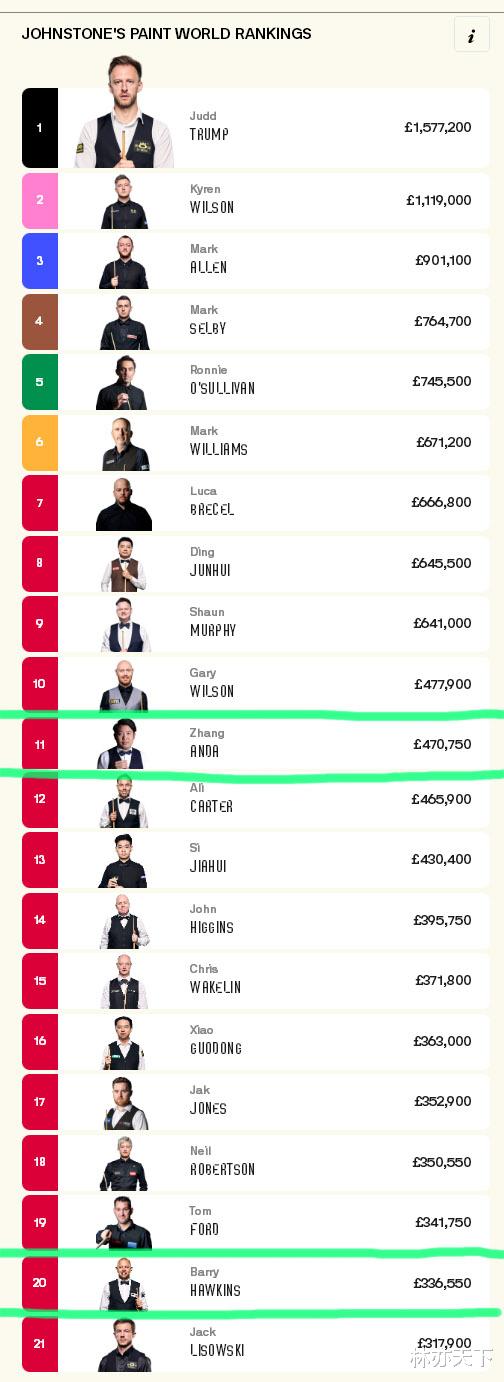The height and width of the screenshot is (1382, 504).
Task: Click the pink rank 2 badge
Action: [40, 201]
